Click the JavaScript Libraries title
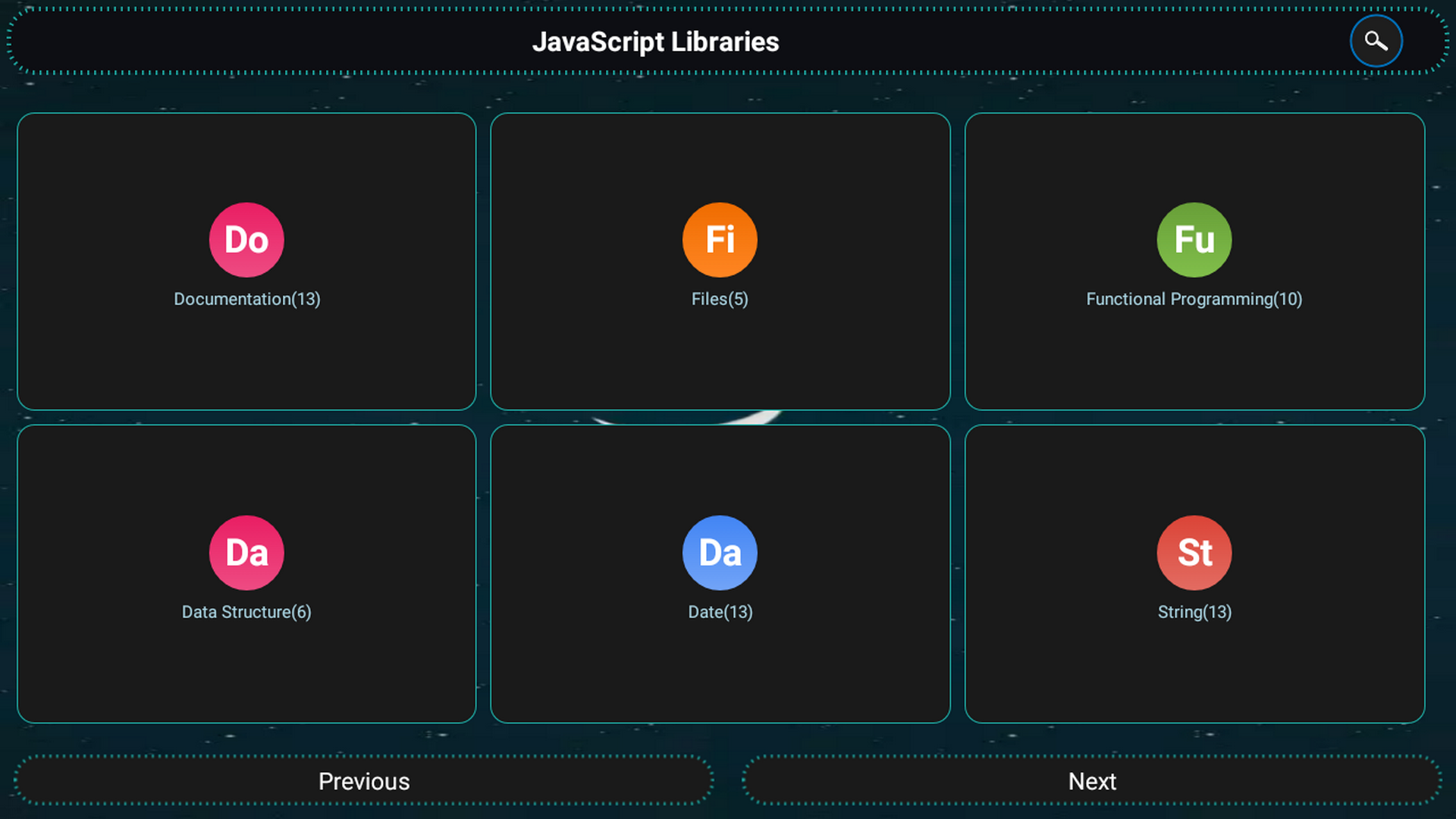1456x819 pixels. pyautogui.click(x=655, y=42)
